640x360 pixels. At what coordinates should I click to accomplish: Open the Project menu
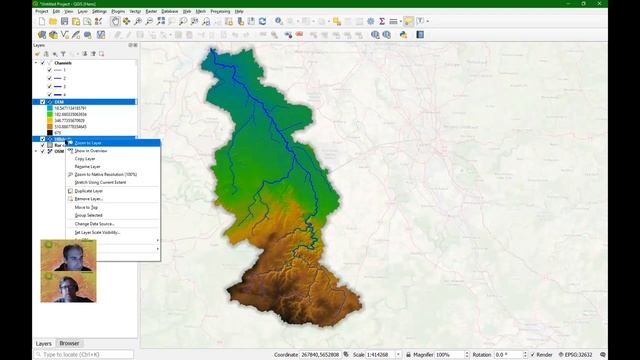click(x=42, y=11)
